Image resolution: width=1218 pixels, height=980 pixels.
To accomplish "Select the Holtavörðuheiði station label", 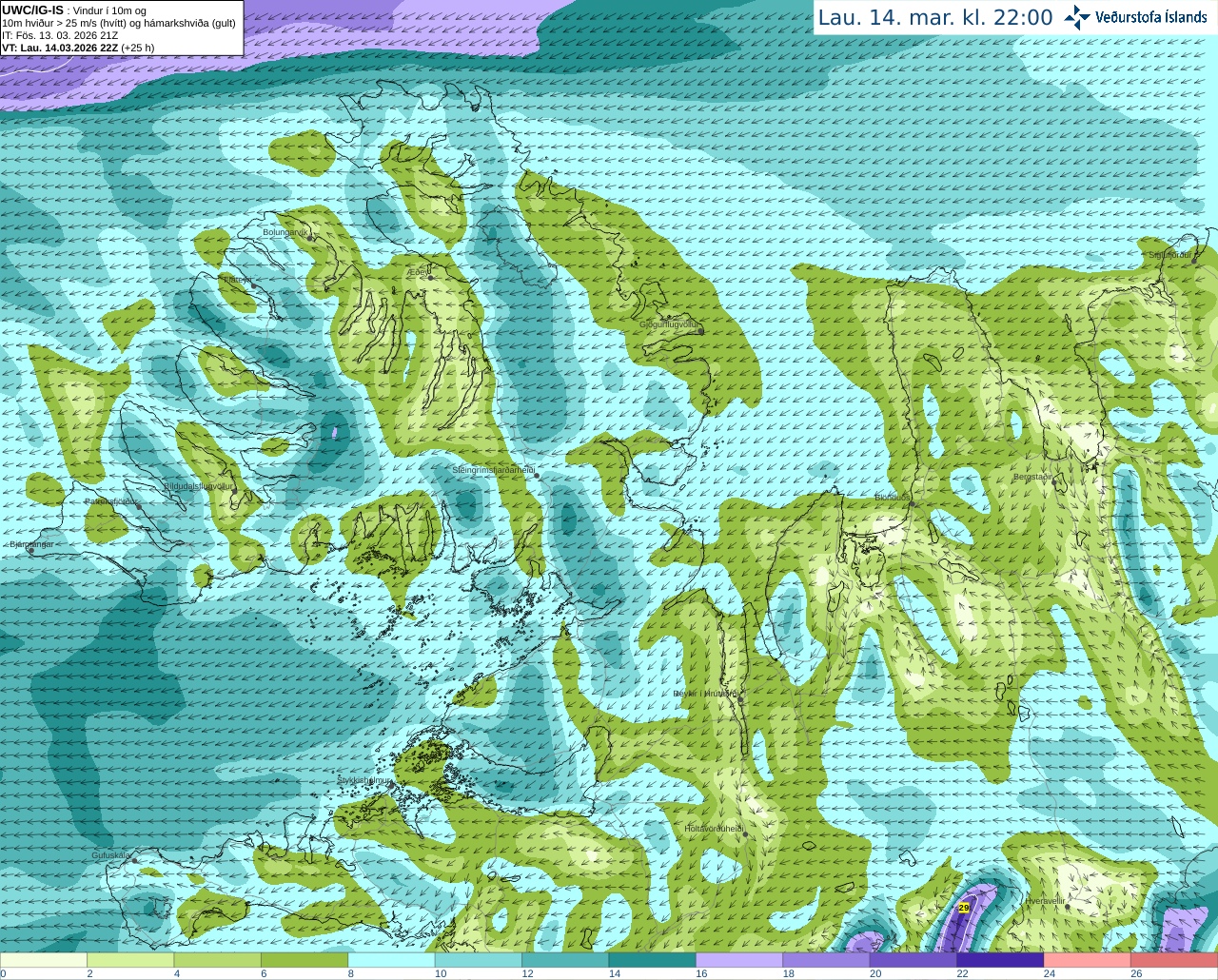I will point(714,829).
